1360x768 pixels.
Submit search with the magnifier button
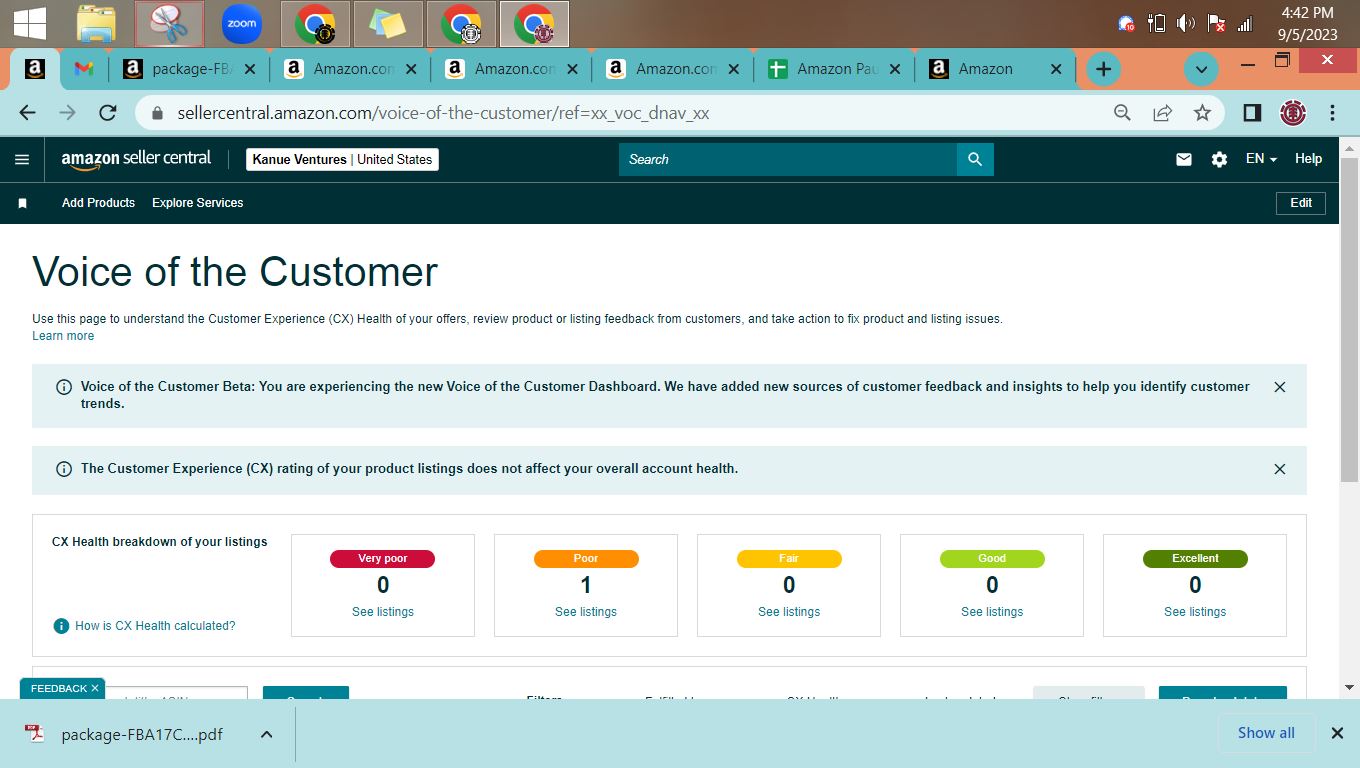(975, 159)
